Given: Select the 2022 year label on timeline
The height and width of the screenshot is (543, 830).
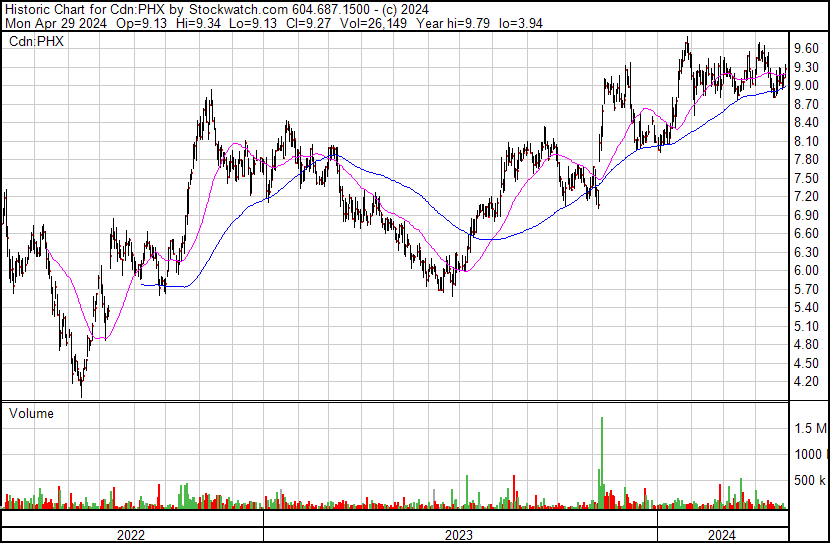Looking at the screenshot, I should [x=131, y=535].
